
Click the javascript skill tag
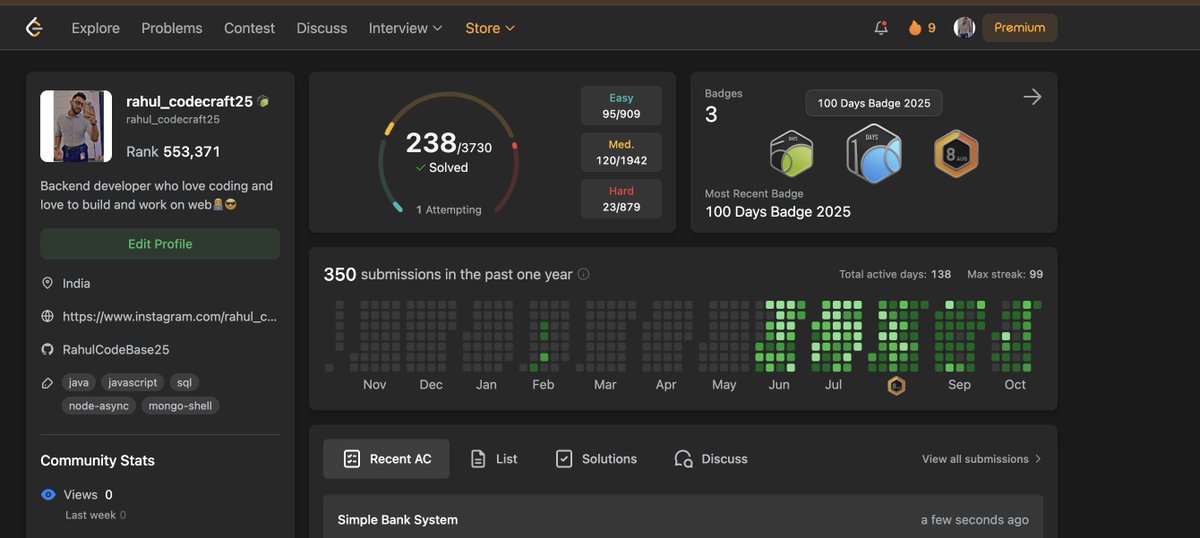coord(132,383)
